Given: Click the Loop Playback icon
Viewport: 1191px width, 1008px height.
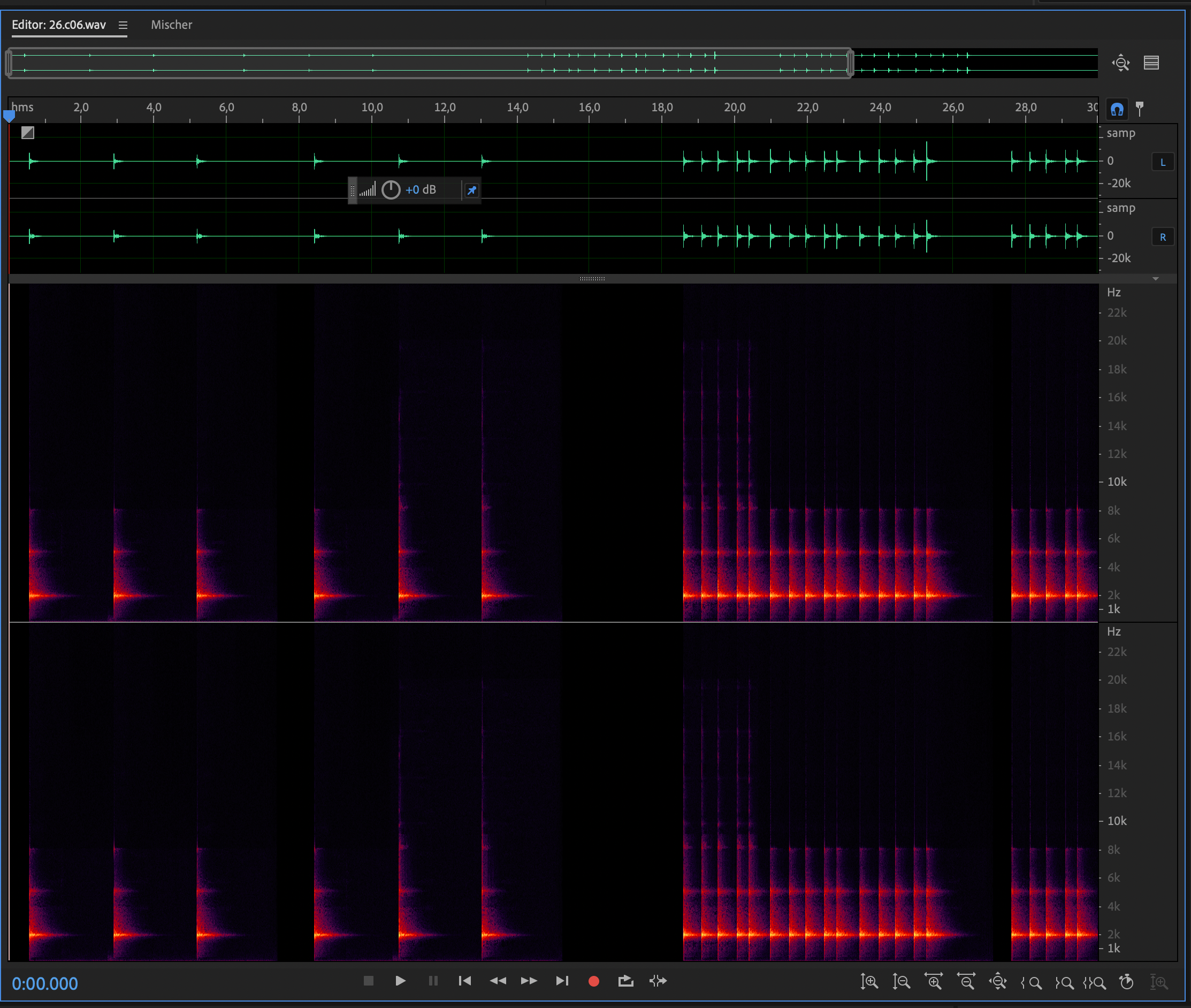Looking at the screenshot, I should 626,981.
